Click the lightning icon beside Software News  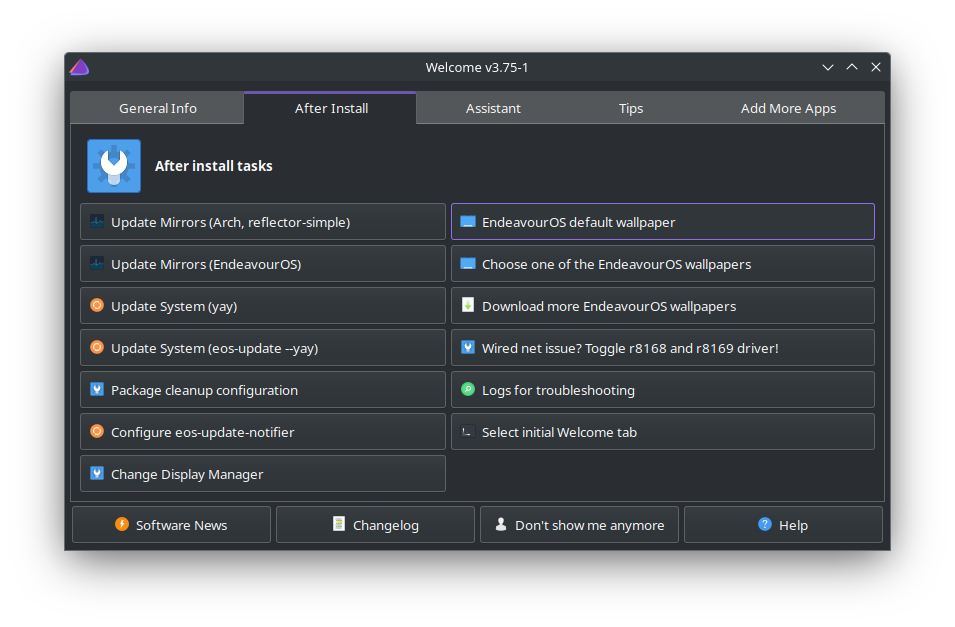(x=122, y=525)
